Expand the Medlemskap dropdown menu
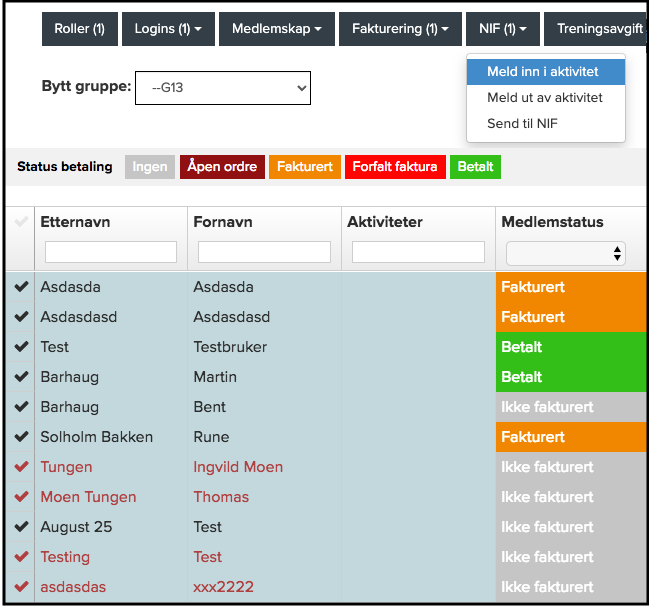The height and width of the screenshot is (606, 649). tap(276, 30)
